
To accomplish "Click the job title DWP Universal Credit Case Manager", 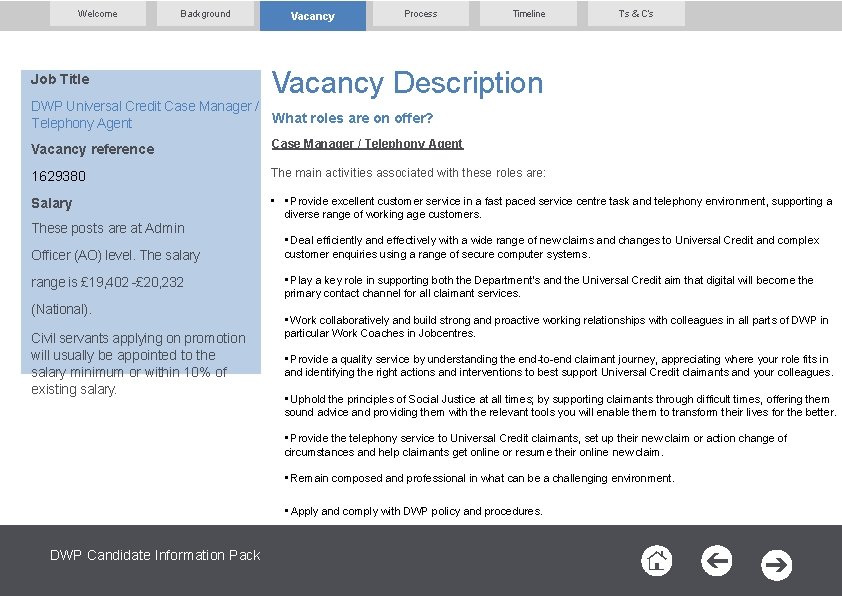I will pyautogui.click(x=145, y=114).
